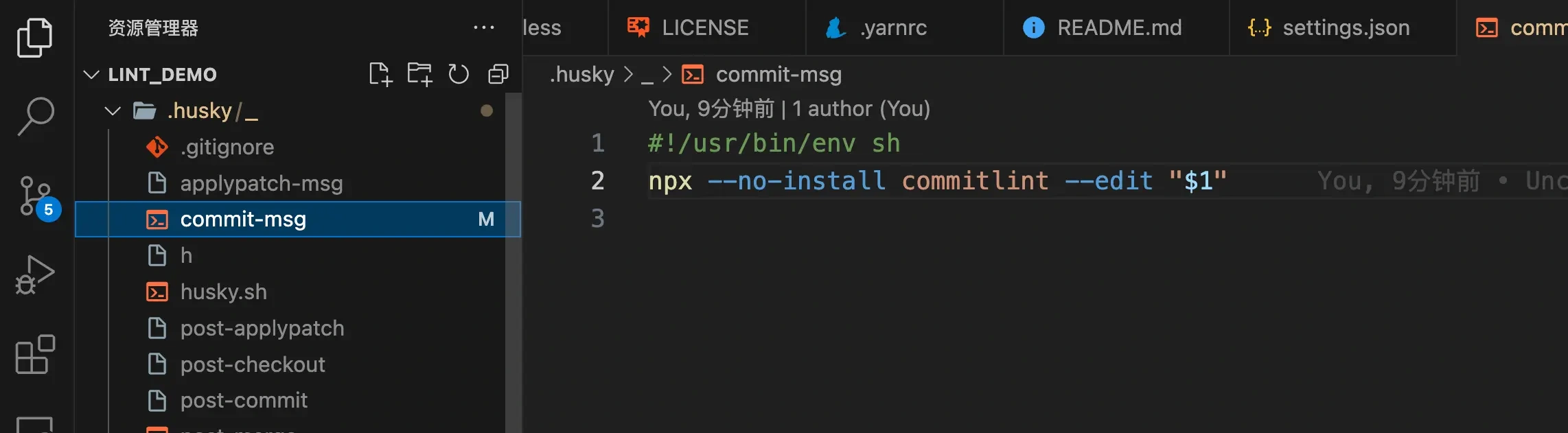Select commit-msg in the file tree

pyautogui.click(x=297, y=219)
